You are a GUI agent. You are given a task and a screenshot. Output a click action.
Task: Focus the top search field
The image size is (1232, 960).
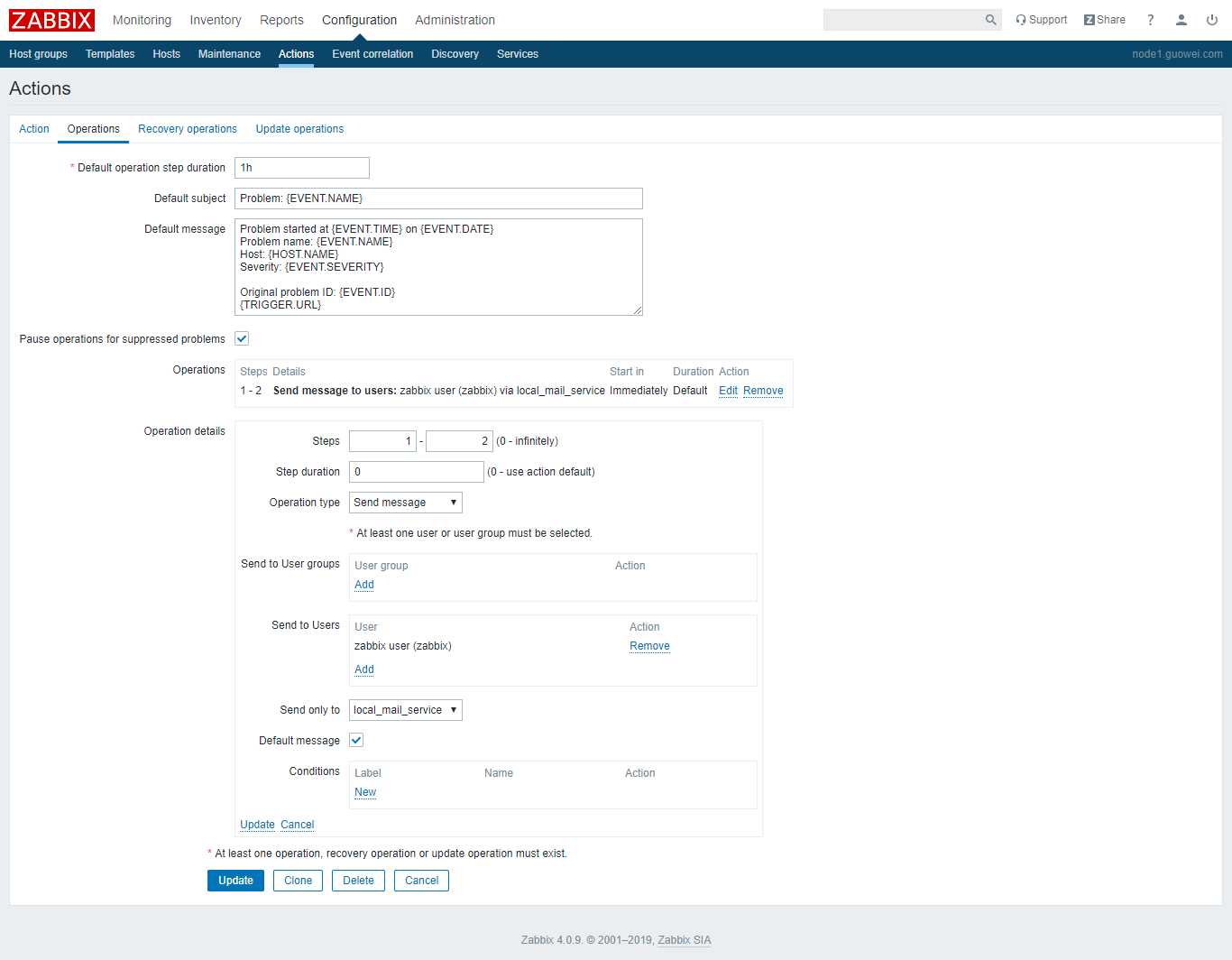903,20
